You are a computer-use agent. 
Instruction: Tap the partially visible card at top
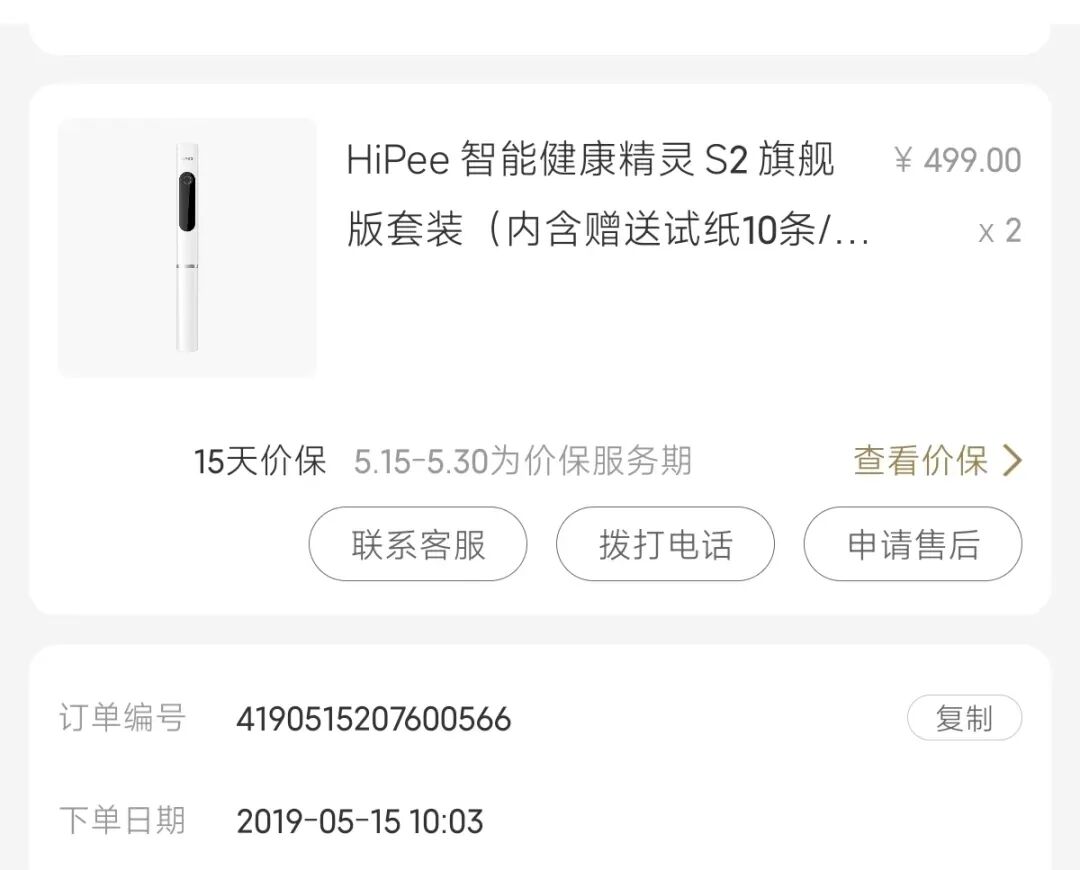(x=540, y=27)
